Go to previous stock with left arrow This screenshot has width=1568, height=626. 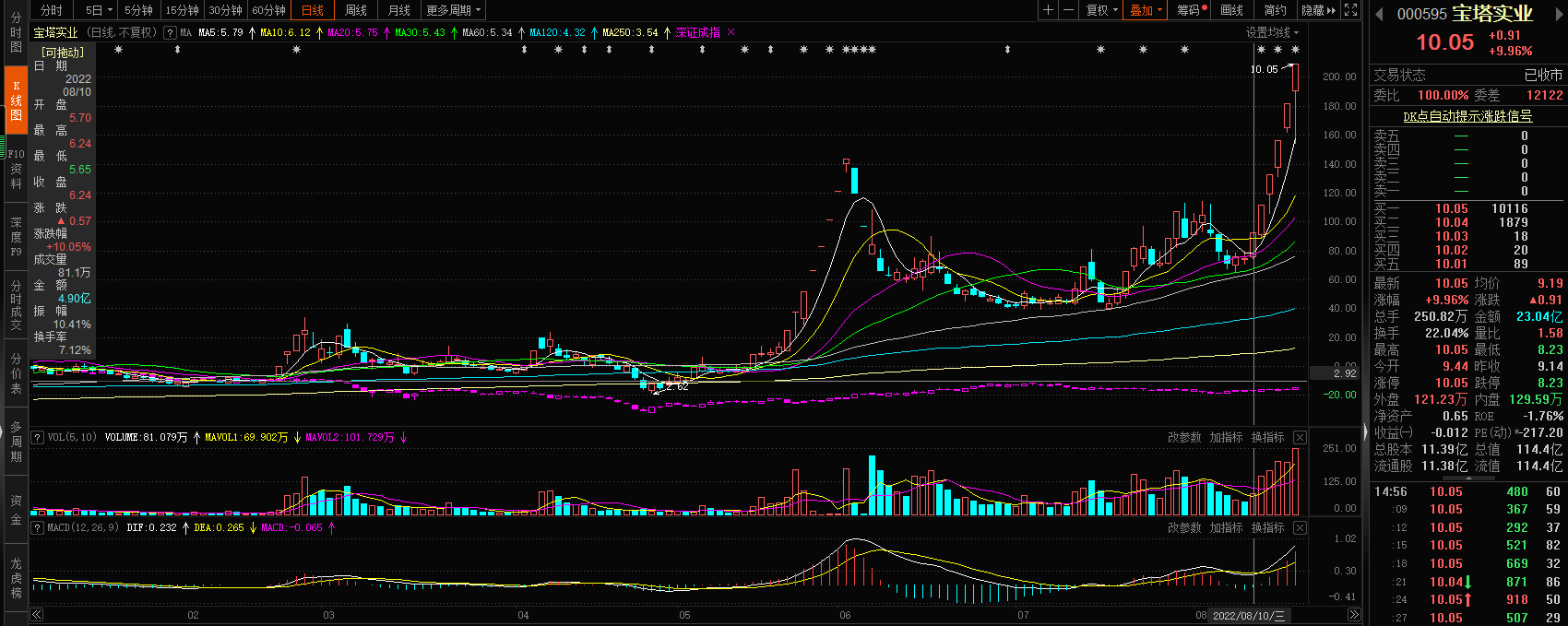1380,14
